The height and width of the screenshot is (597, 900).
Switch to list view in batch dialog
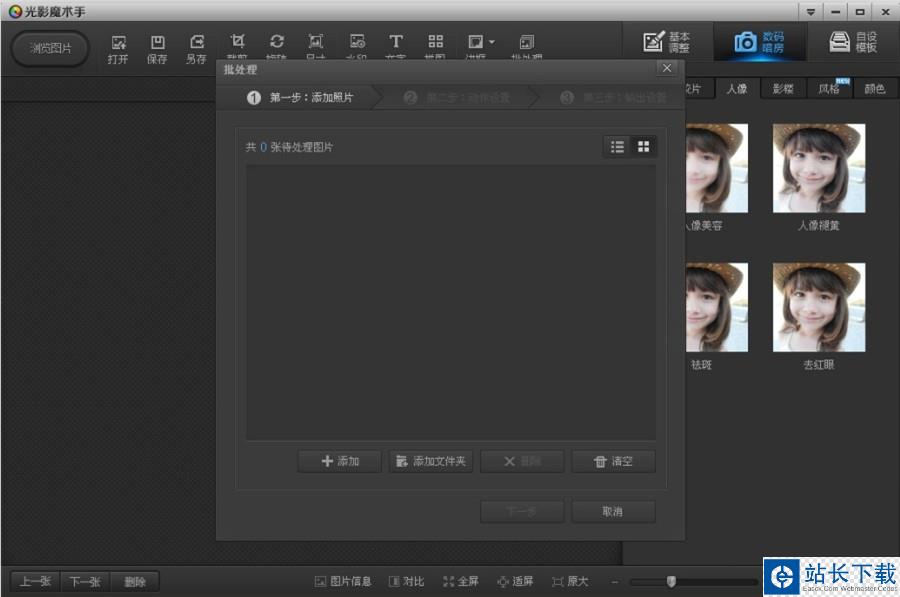tap(617, 147)
